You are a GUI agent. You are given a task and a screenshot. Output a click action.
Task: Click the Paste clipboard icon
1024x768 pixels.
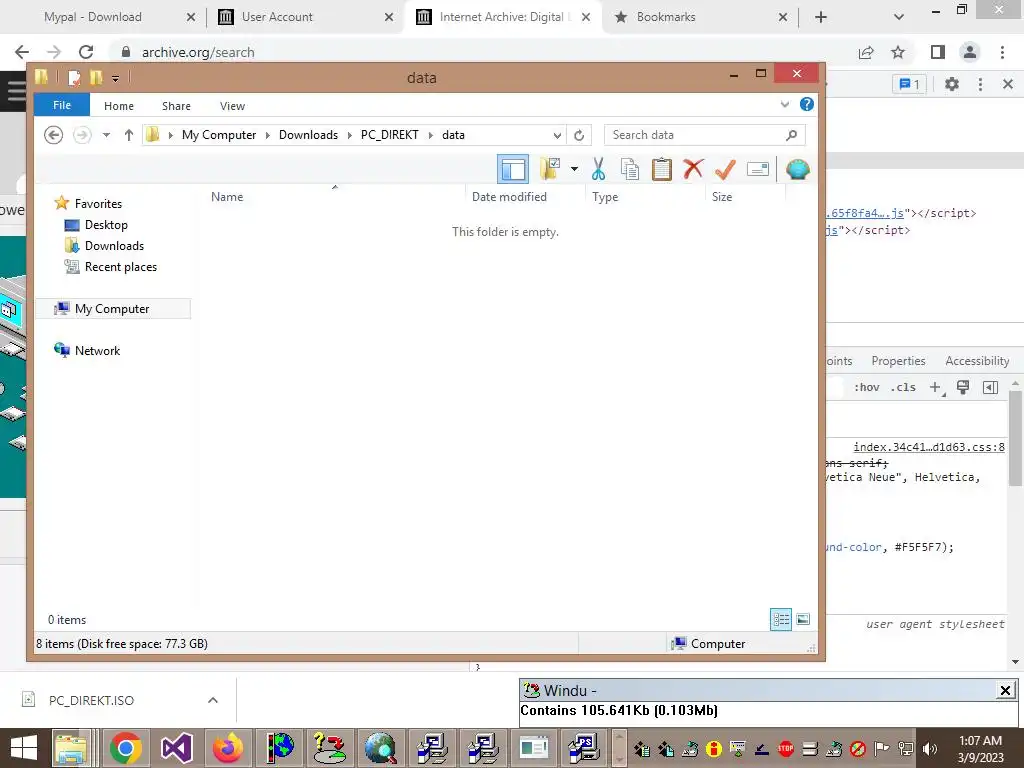tap(661, 169)
